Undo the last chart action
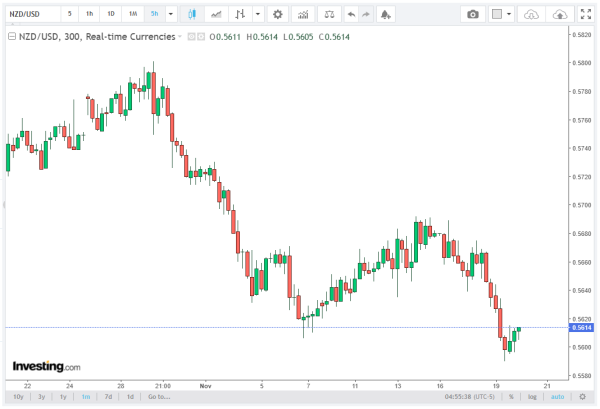The height and width of the screenshot is (409, 600). pos(349,15)
